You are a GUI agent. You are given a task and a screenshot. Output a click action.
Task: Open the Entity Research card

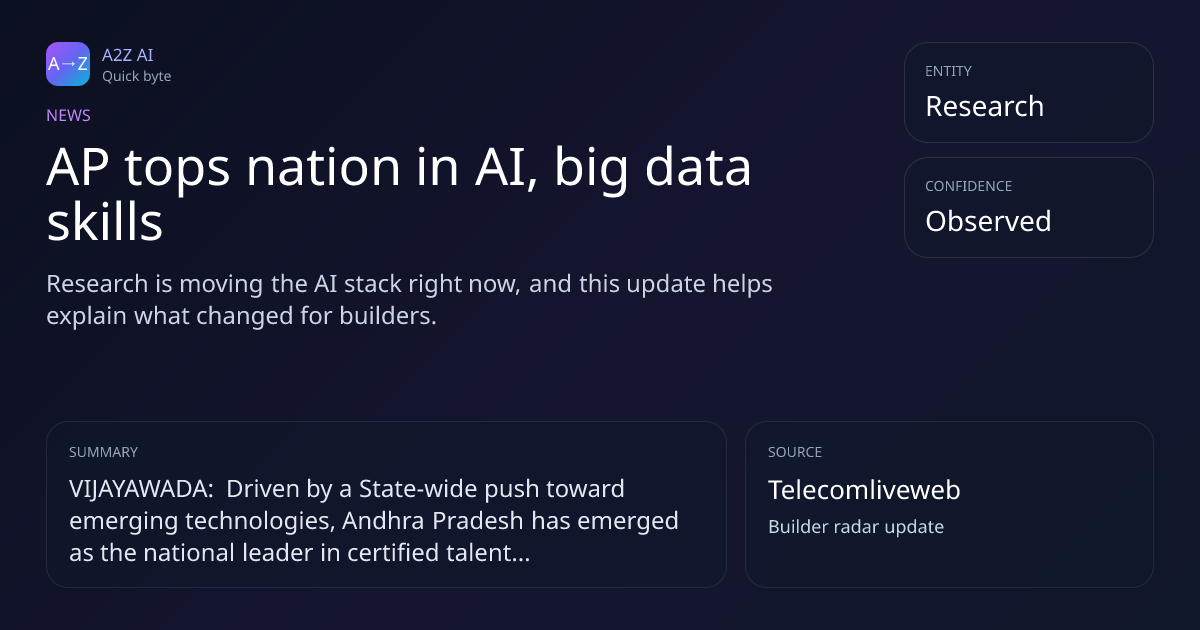click(x=1028, y=92)
